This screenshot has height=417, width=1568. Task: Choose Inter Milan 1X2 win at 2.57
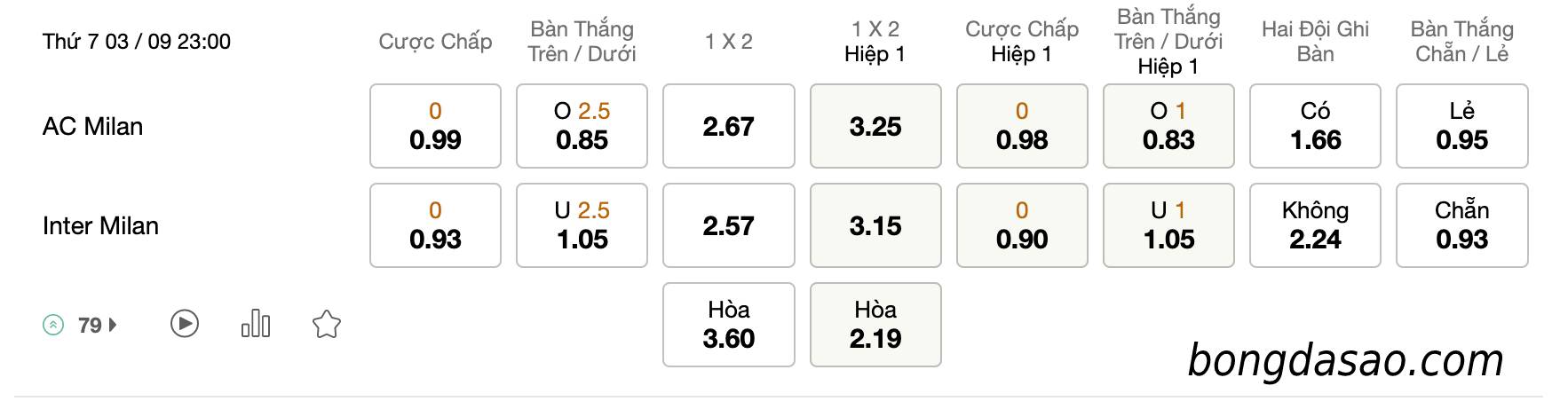[728, 225]
